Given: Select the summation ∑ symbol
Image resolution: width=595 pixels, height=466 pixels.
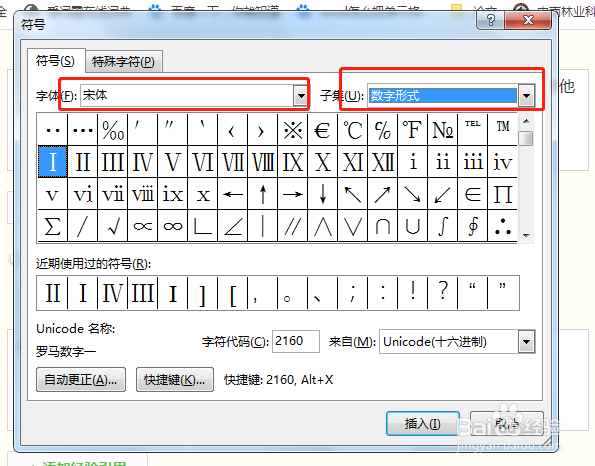Looking at the screenshot, I should click(x=53, y=226).
